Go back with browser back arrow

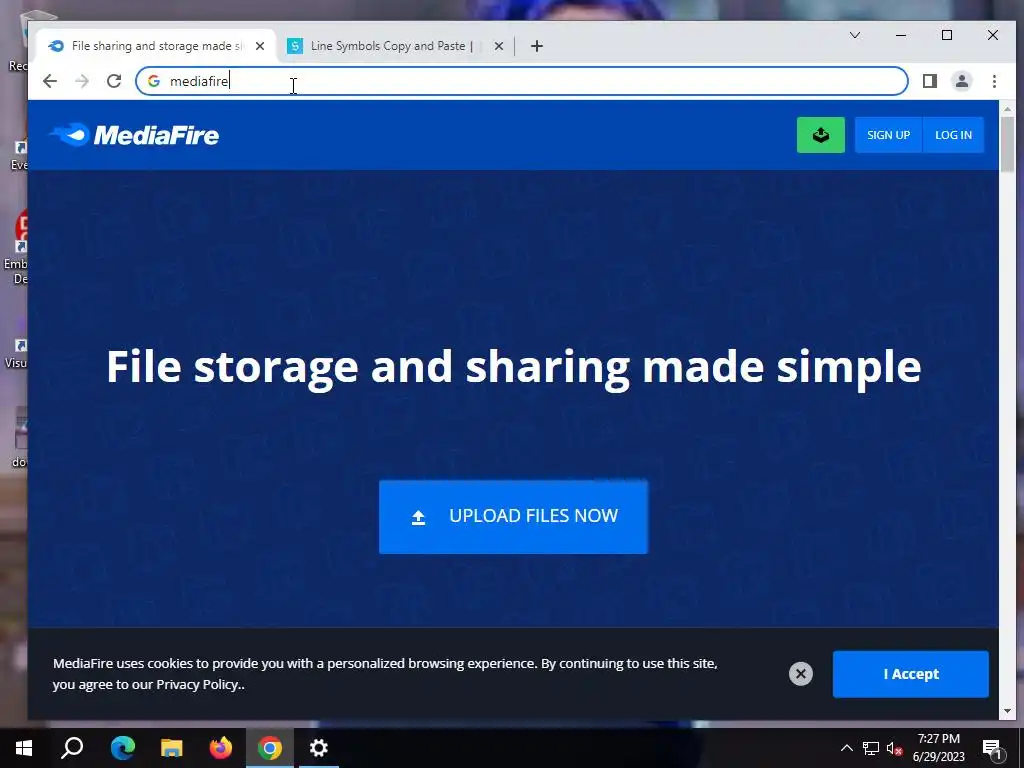[x=50, y=81]
